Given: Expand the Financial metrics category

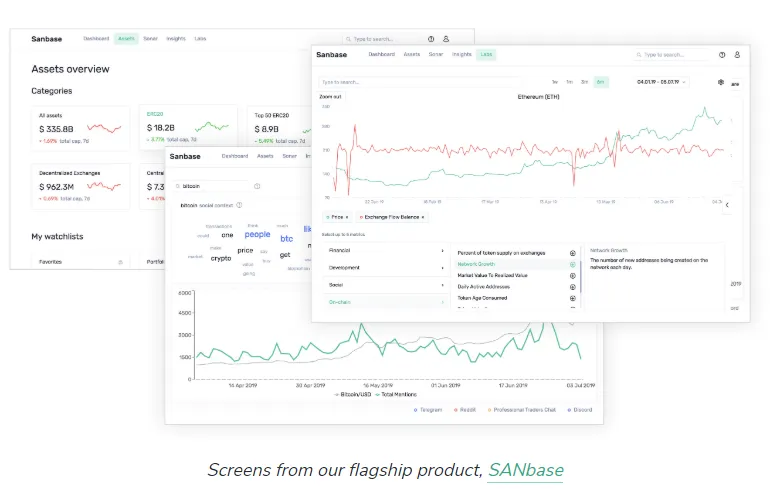Looking at the screenshot, I should (385, 251).
